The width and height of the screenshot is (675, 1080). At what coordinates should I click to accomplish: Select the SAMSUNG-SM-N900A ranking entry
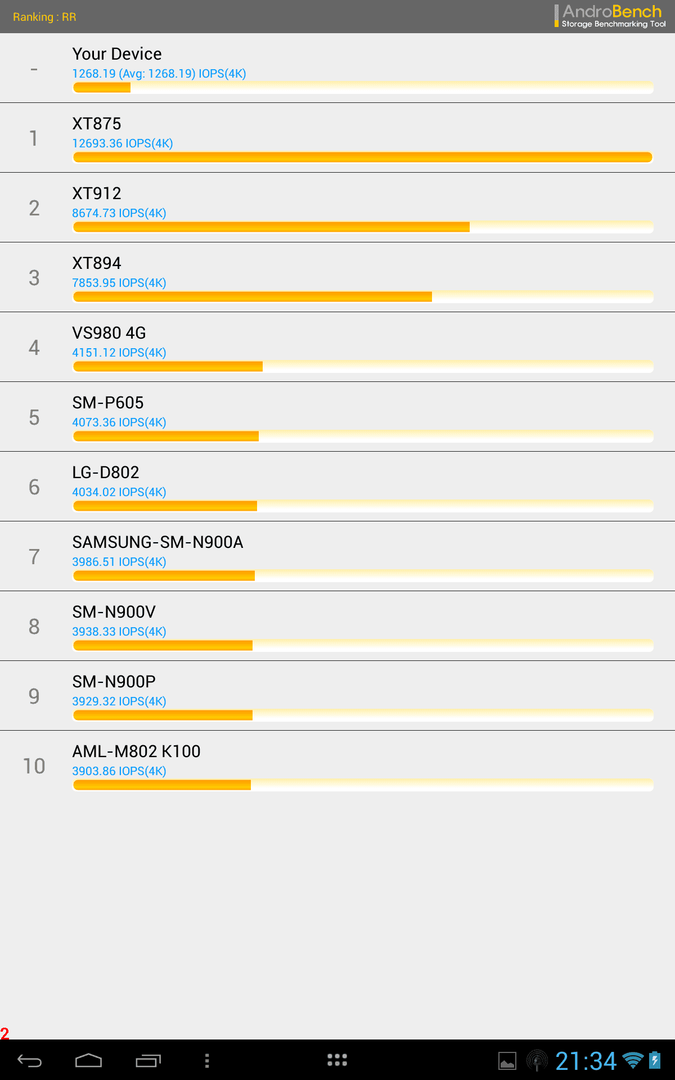(338, 557)
